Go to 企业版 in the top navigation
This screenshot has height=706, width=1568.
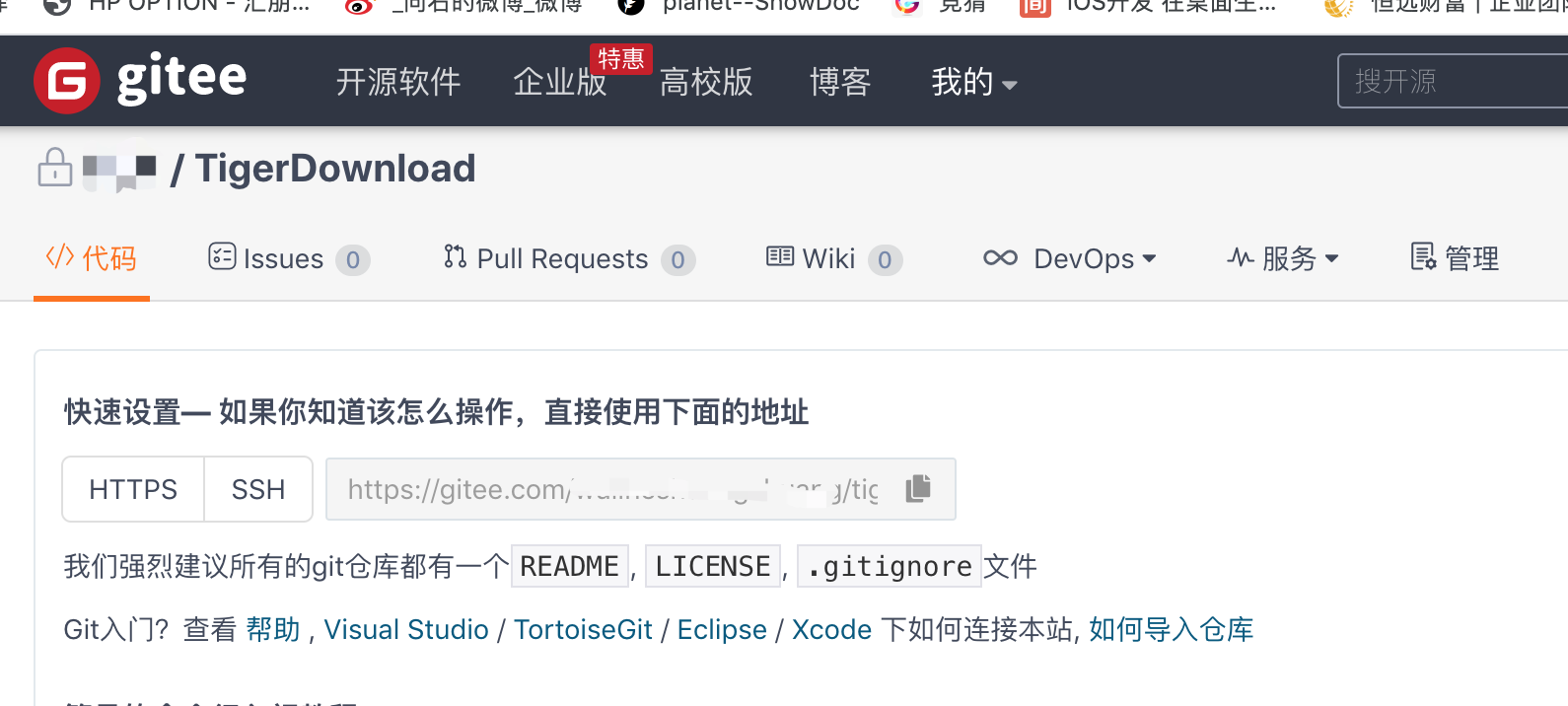(560, 82)
